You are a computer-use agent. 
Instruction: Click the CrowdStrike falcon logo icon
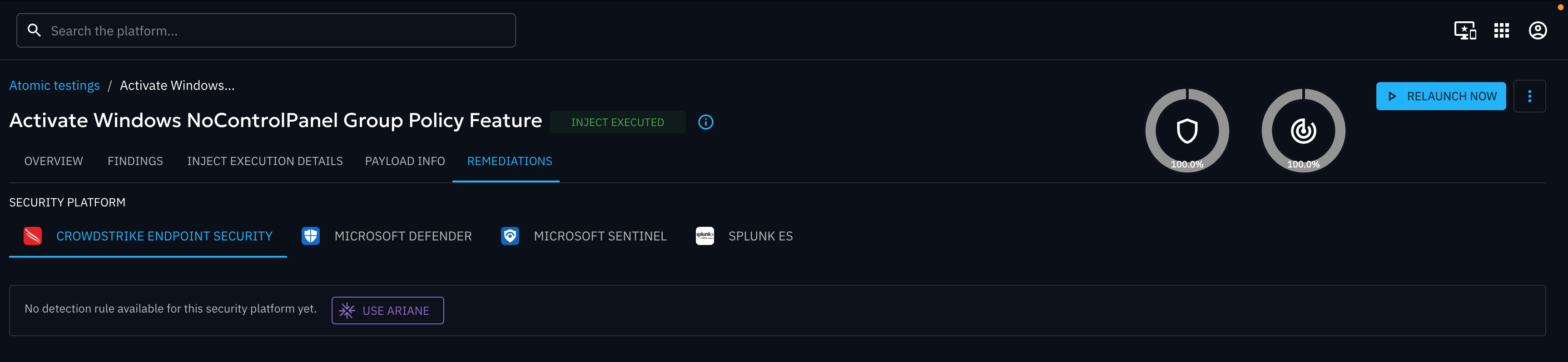pos(33,236)
